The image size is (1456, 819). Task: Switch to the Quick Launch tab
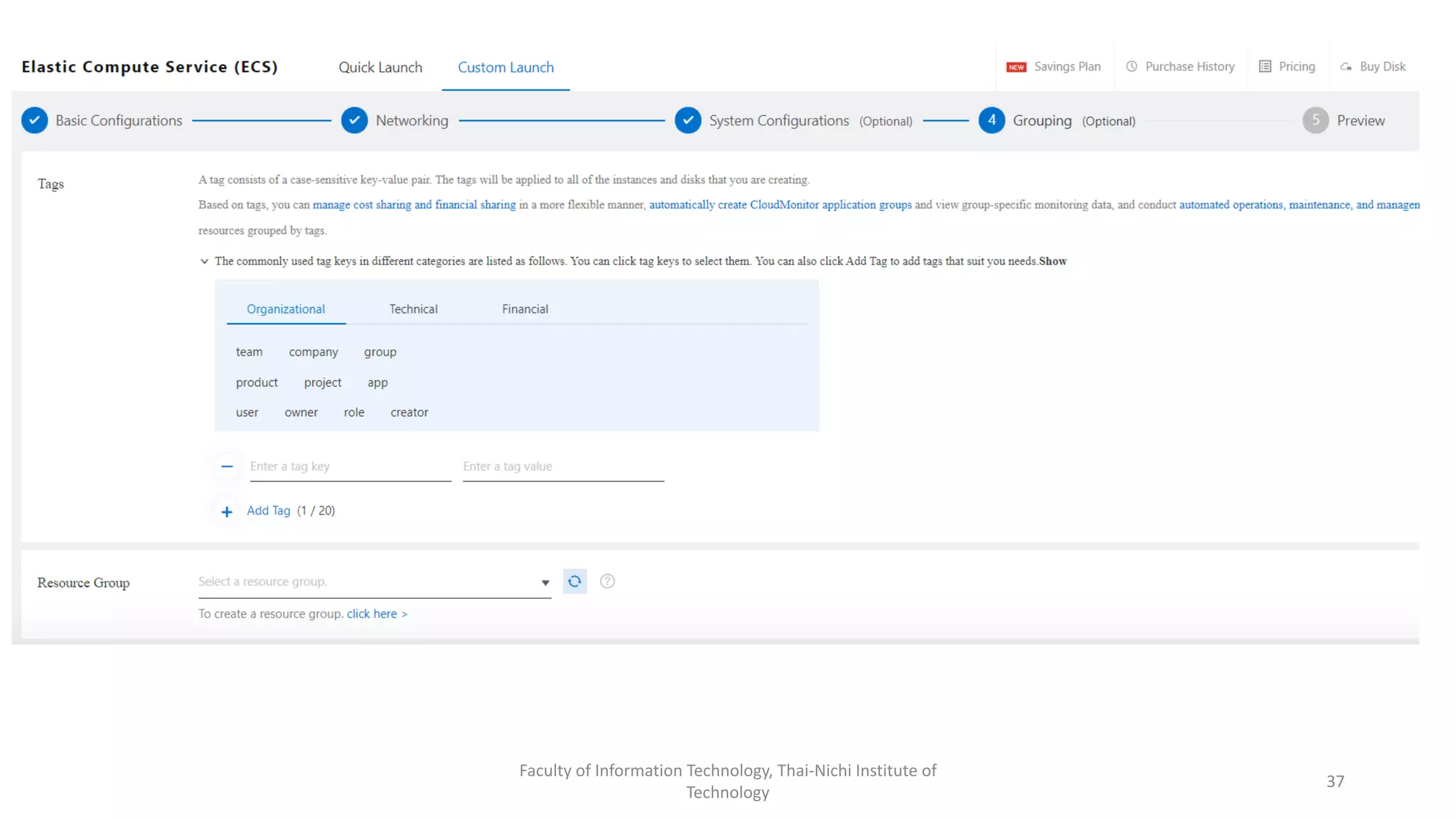tap(380, 68)
